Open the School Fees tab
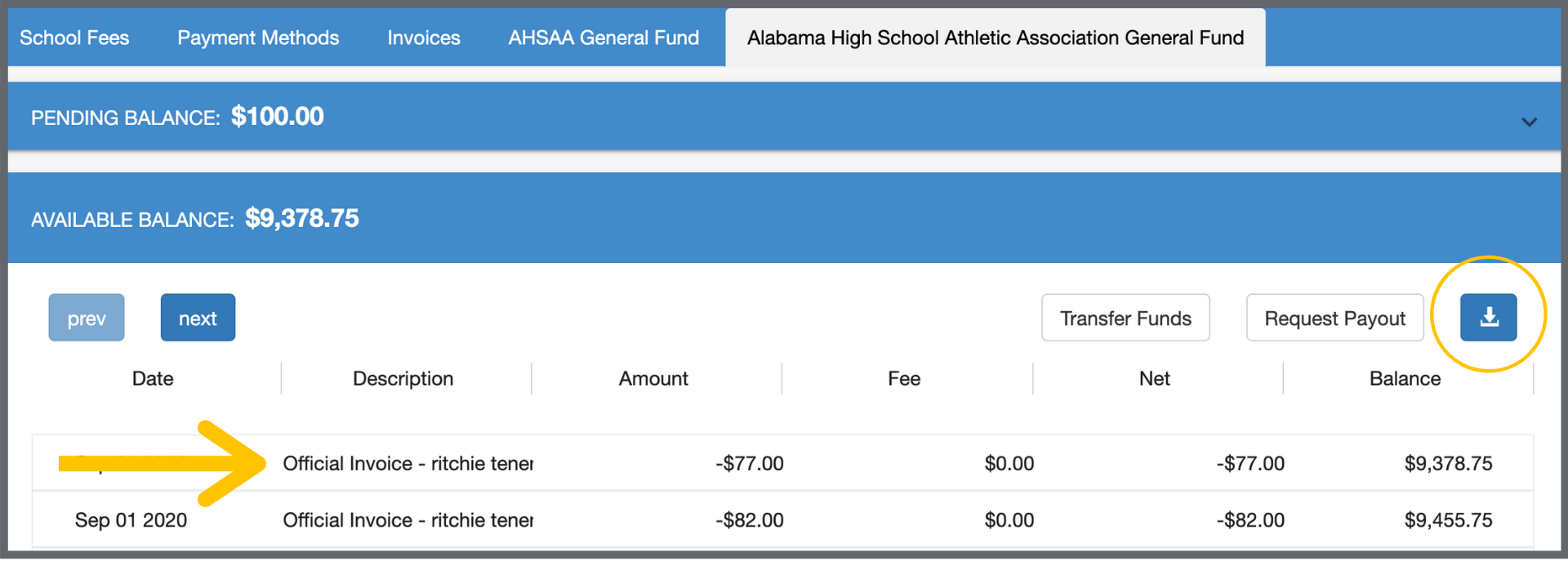 pos(74,38)
